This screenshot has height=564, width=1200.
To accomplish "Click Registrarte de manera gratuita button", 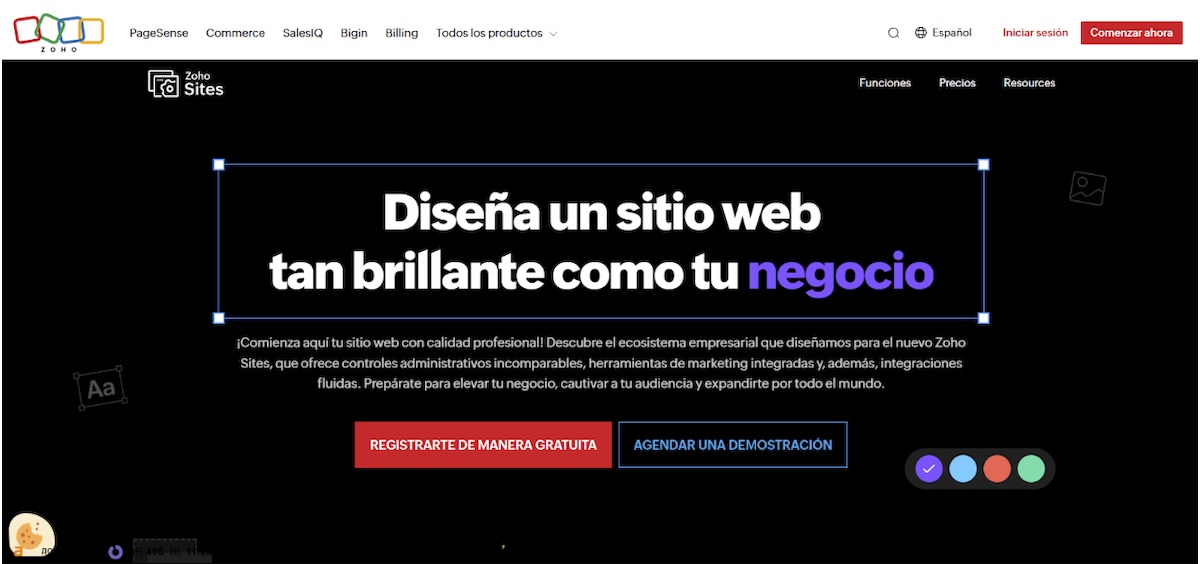I will click(x=483, y=445).
